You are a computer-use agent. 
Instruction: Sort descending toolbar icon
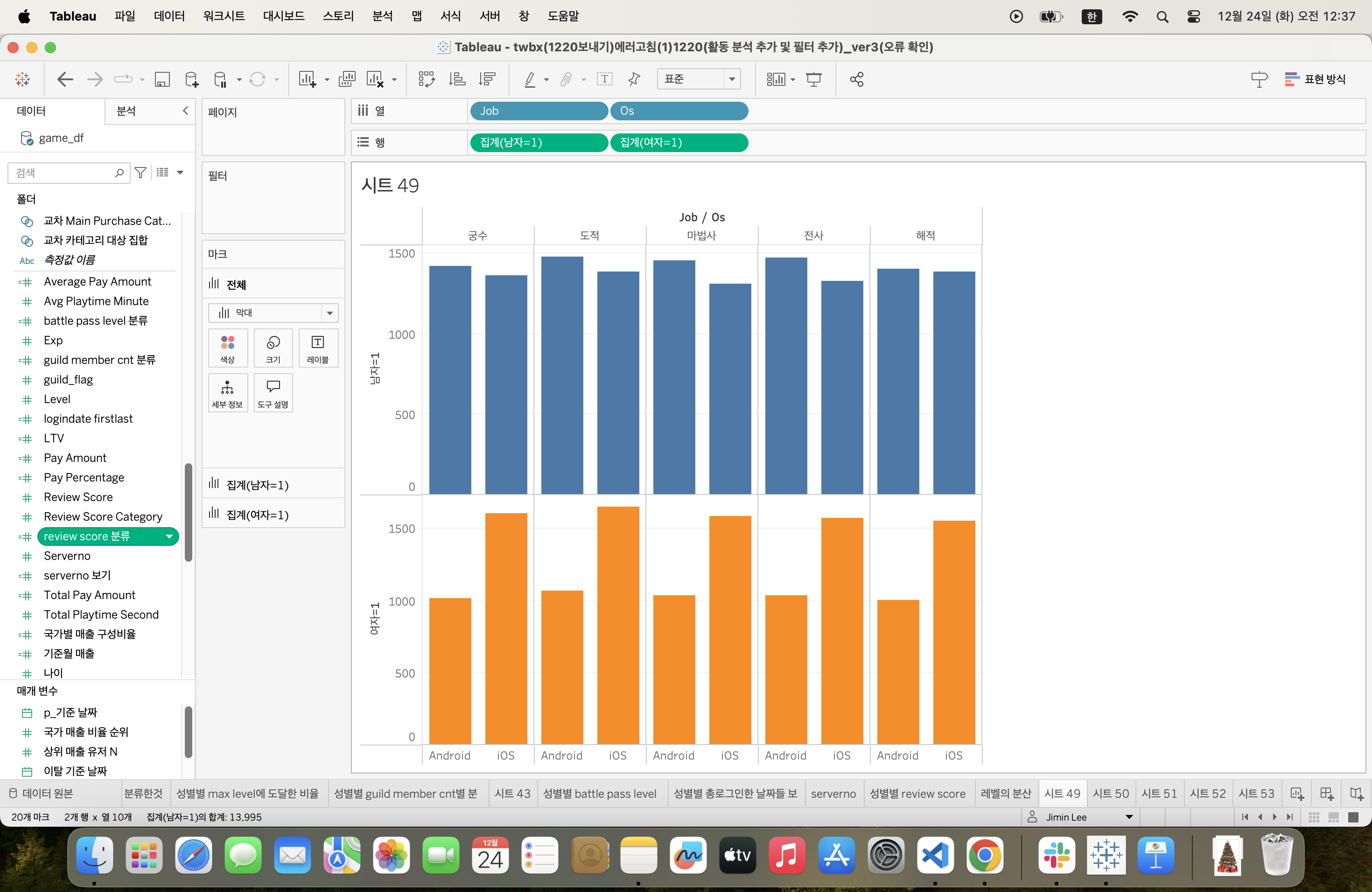coord(488,79)
